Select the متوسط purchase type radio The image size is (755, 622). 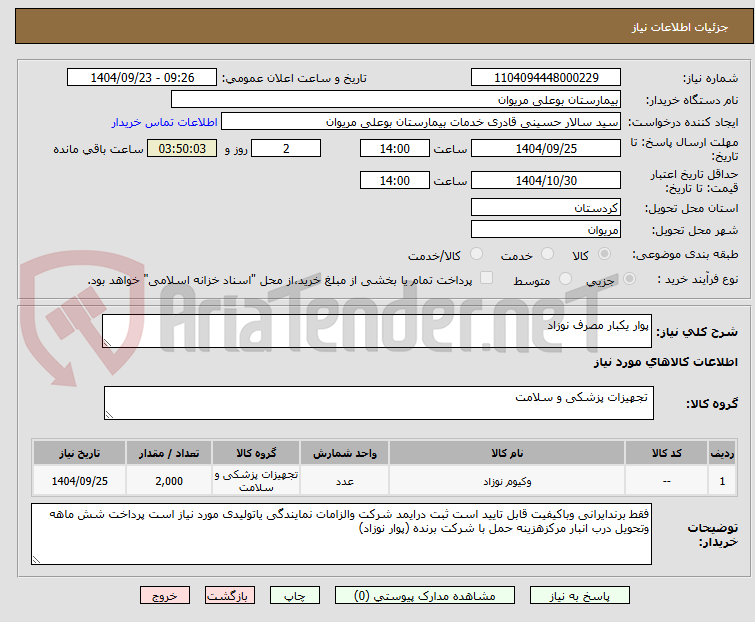[x=565, y=279]
